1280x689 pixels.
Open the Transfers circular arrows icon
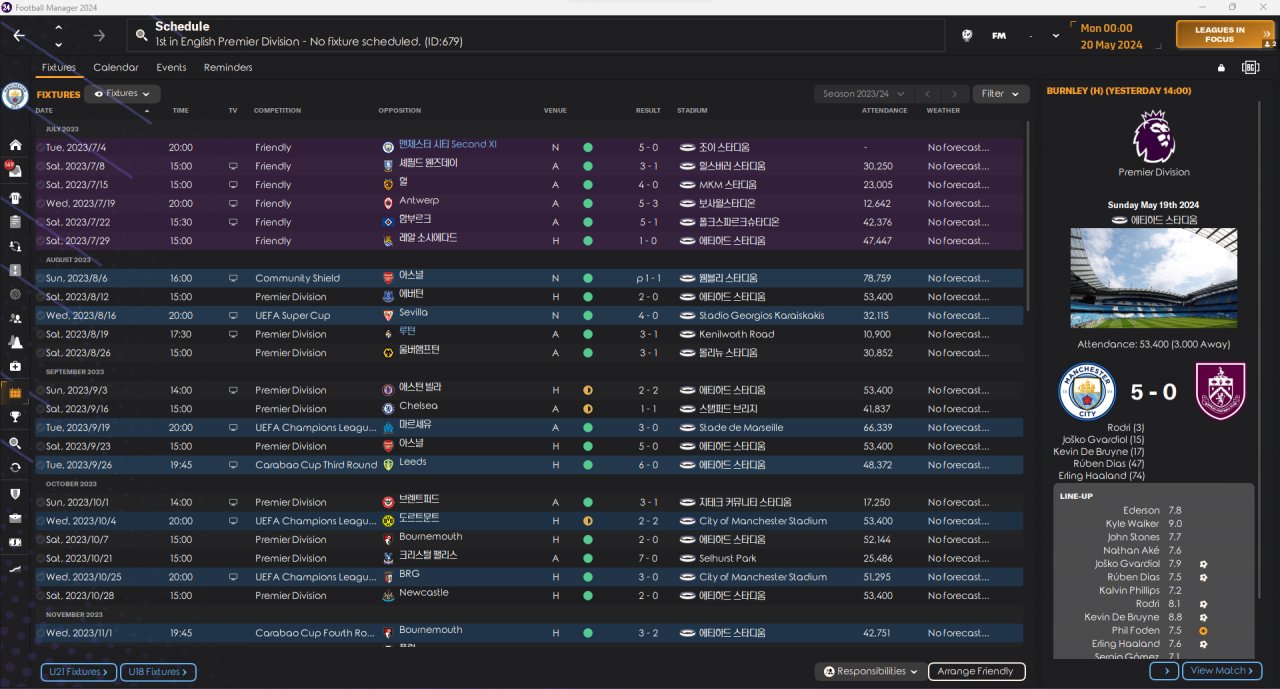15,468
